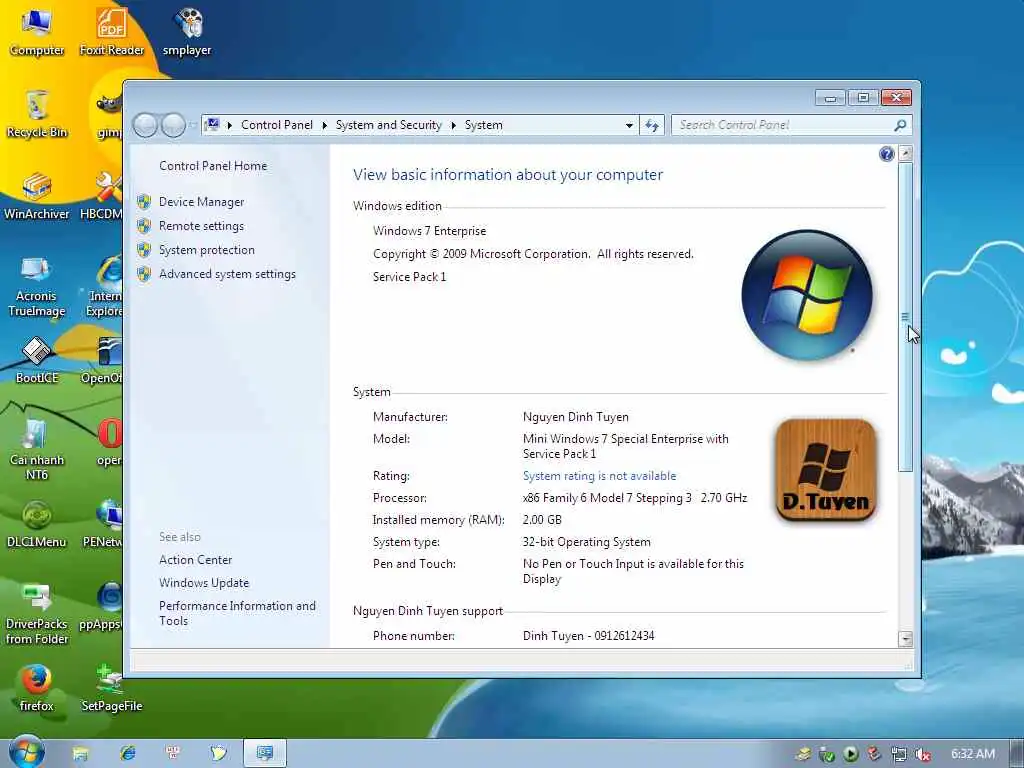Open Action Center
Image resolution: width=1024 pixels, height=768 pixels.
[x=195, y=560]
